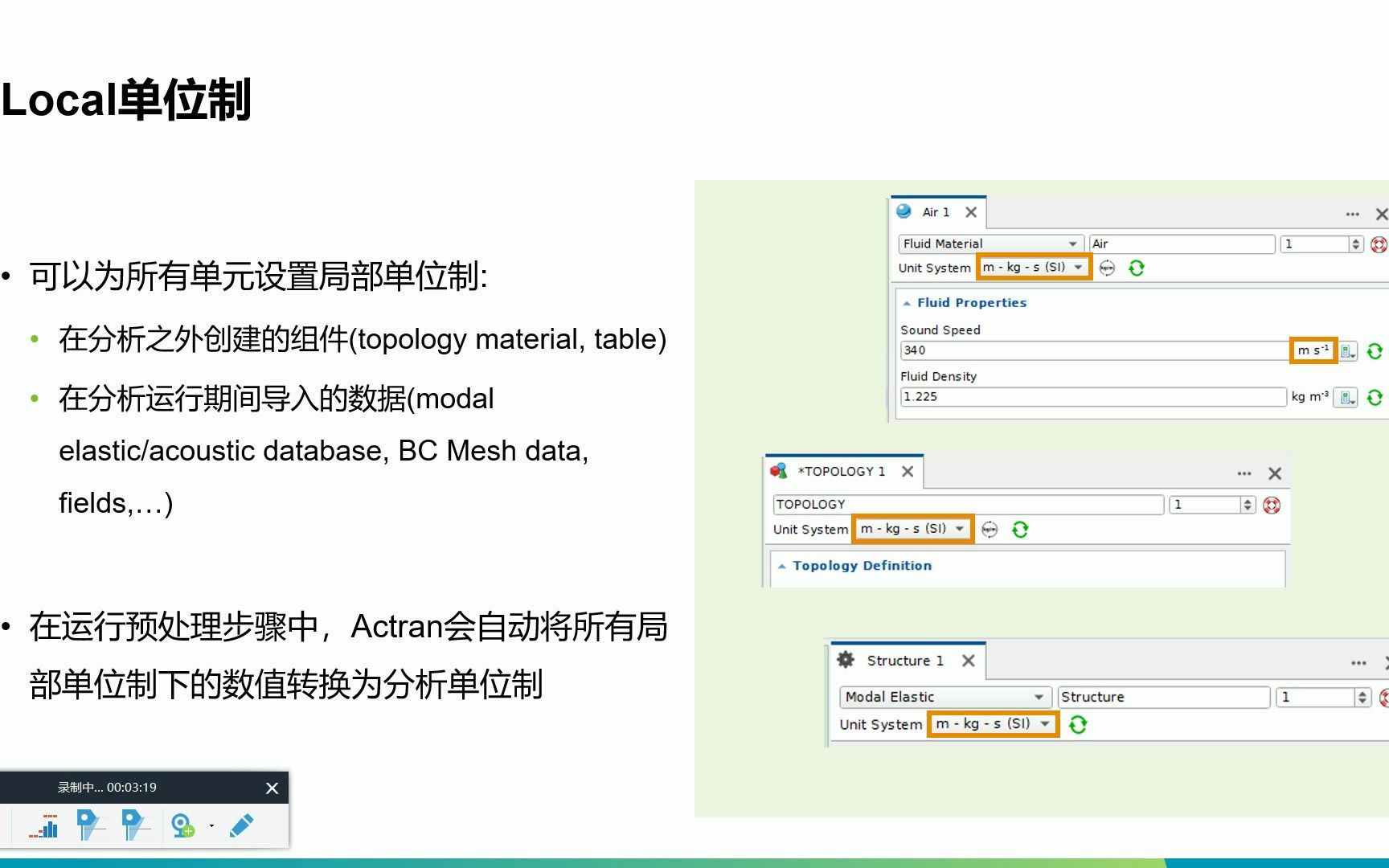This screenshot has height=868, width=1389.
Task: Open the Unit System dropdown in Air 1
Action: click(1033, 268)
